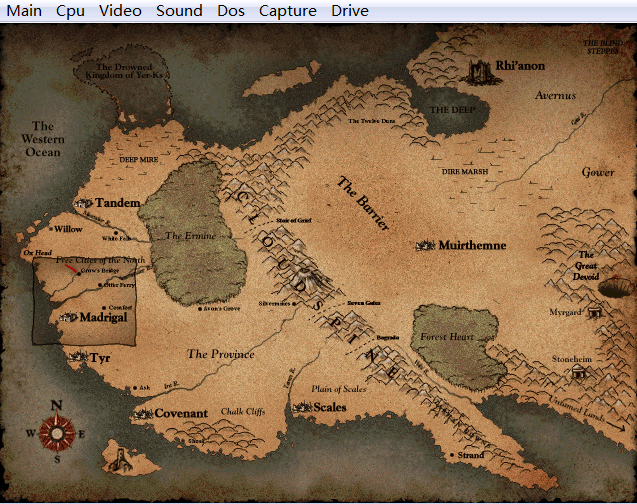
Task: Click the Great Devoid crater
Action: pos(616,289)
